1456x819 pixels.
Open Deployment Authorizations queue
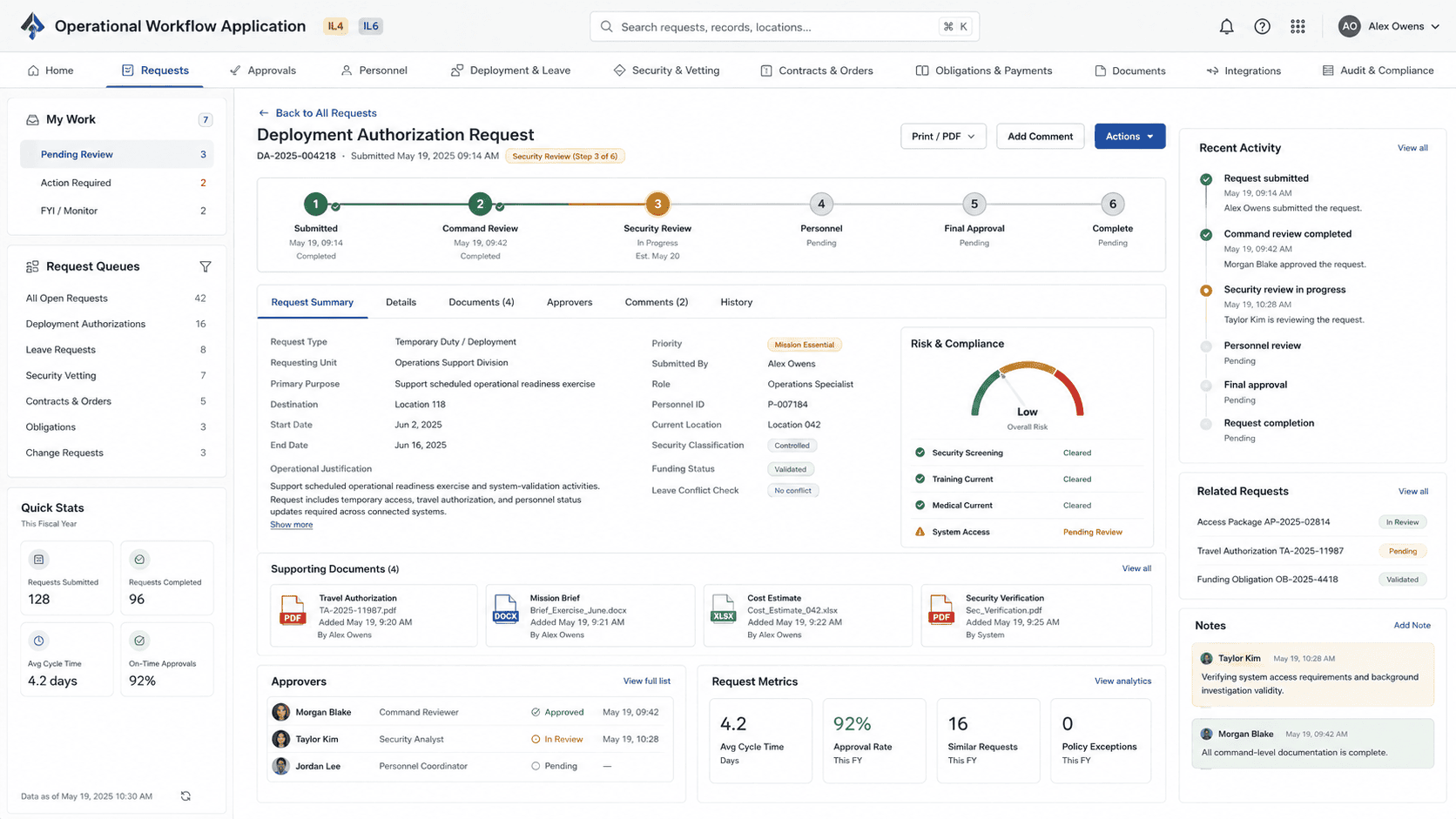coord(116,324)
